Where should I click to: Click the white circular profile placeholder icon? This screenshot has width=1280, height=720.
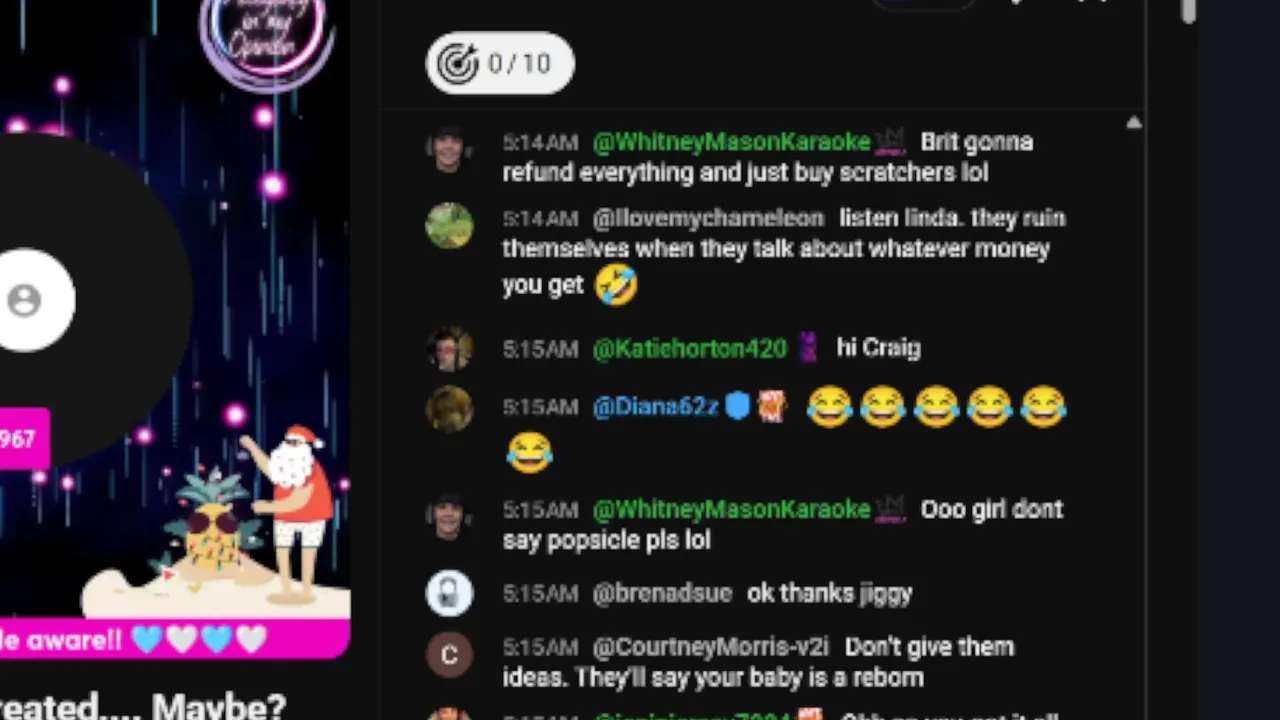pos(24,300)
